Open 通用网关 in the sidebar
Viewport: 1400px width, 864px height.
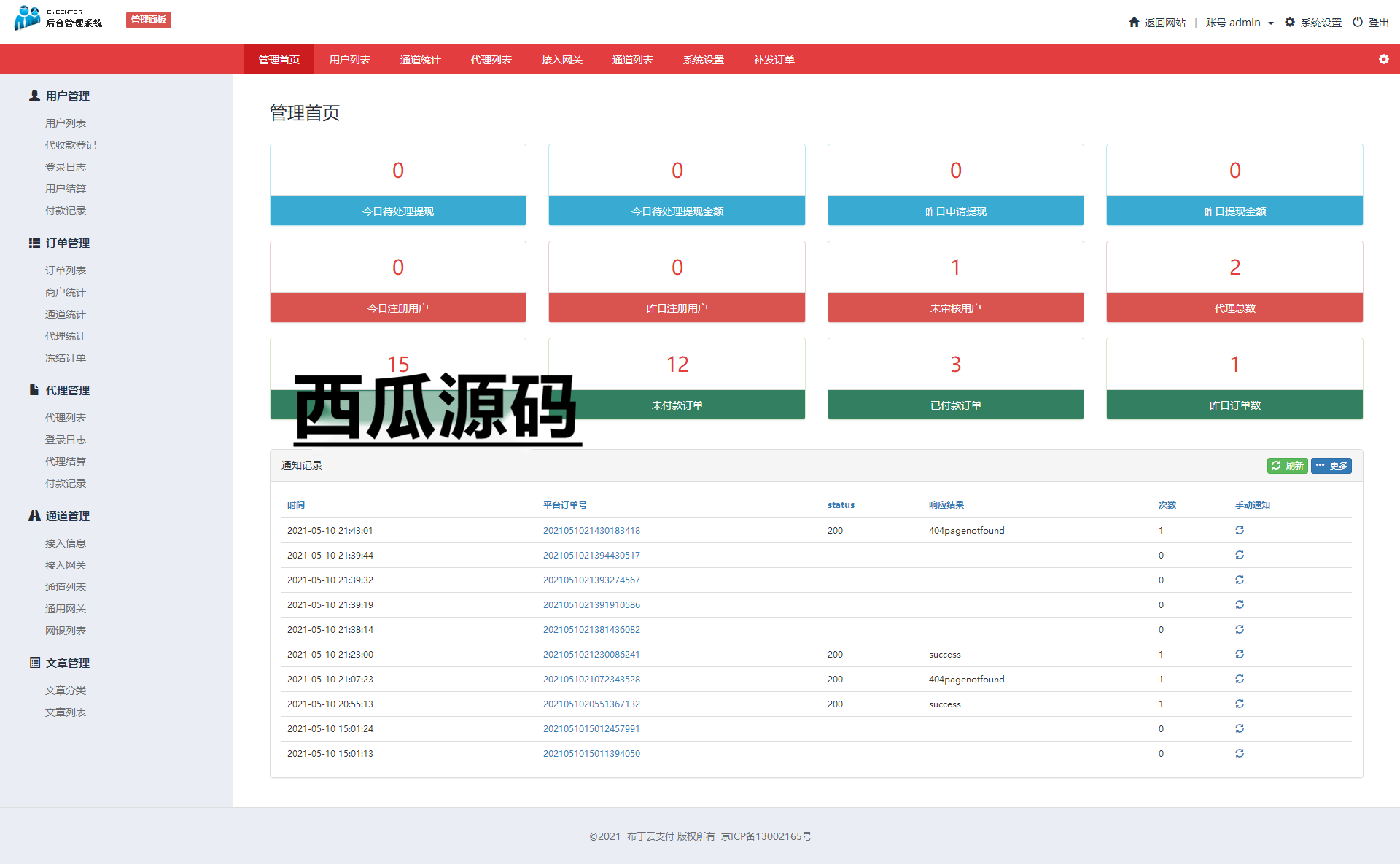[66, 609]
